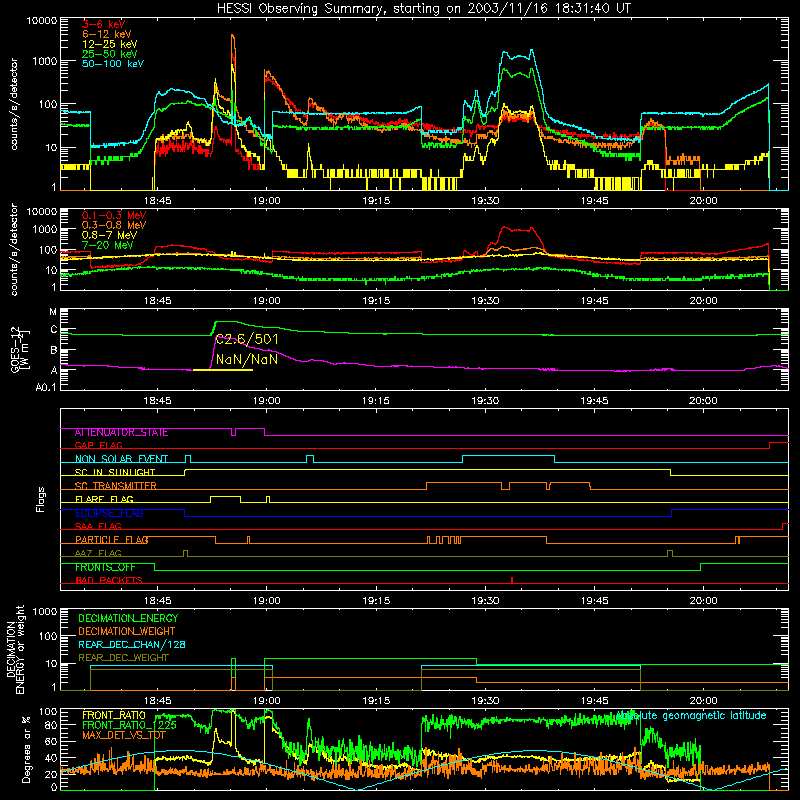Select the SC_TRANSMITTER flag label
The image size is (800, 800).
115,486
